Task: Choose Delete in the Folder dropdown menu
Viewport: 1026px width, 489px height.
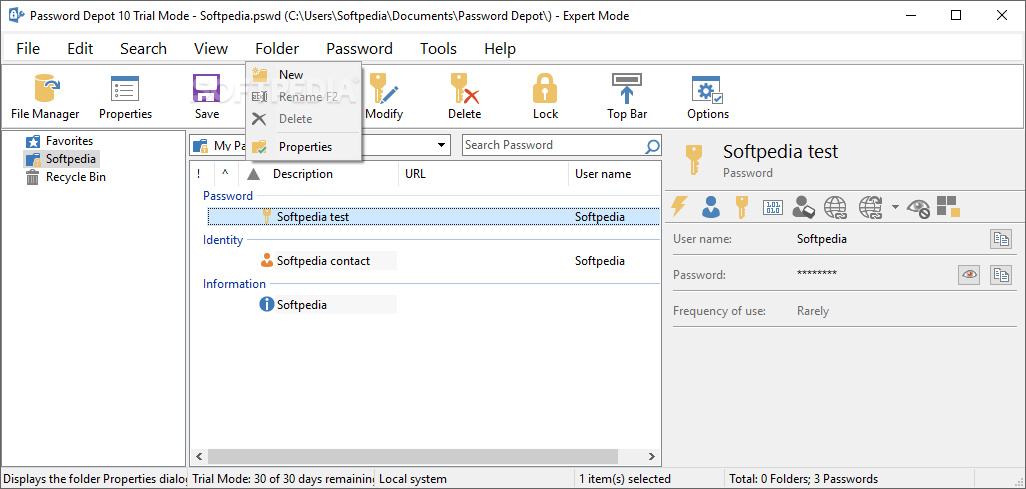Action: (304, 118)
